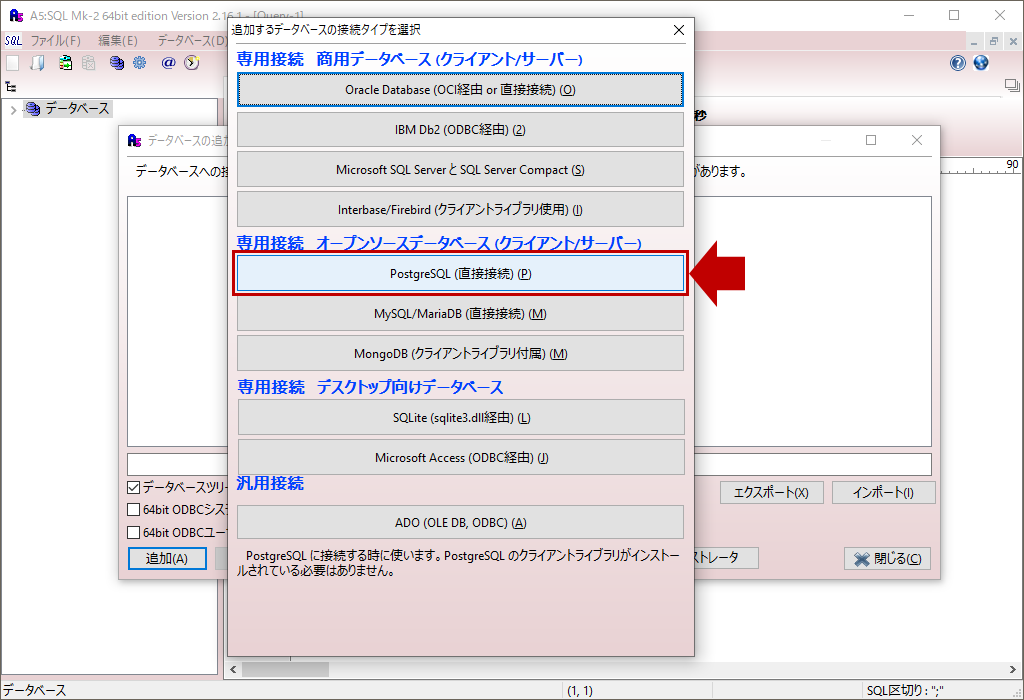Click the blue database stack toolbar icon
This screenshot has height=700, width=1024.
pos(117,63)
